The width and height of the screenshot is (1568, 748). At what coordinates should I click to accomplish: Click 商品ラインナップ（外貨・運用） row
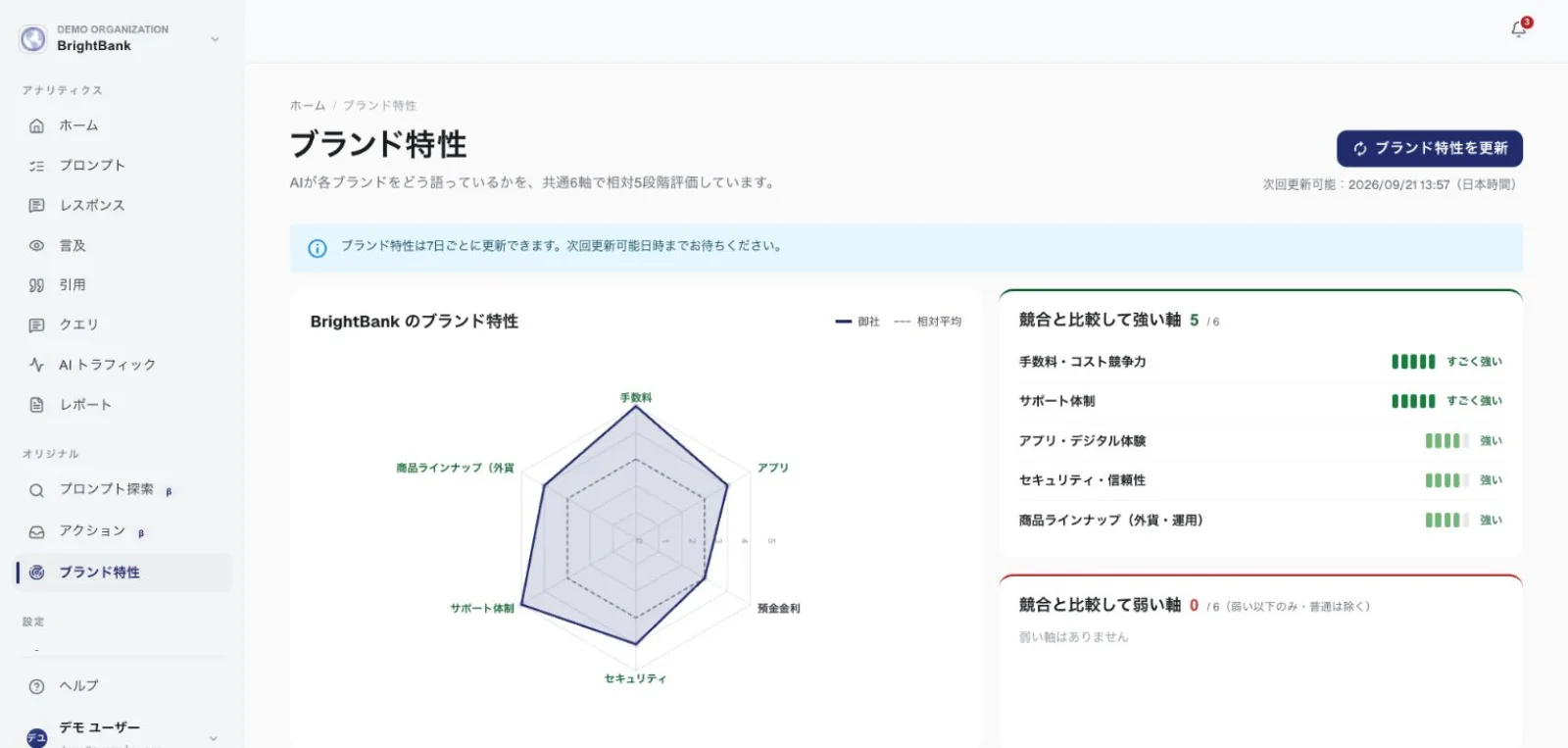[x=1260, y=521]
